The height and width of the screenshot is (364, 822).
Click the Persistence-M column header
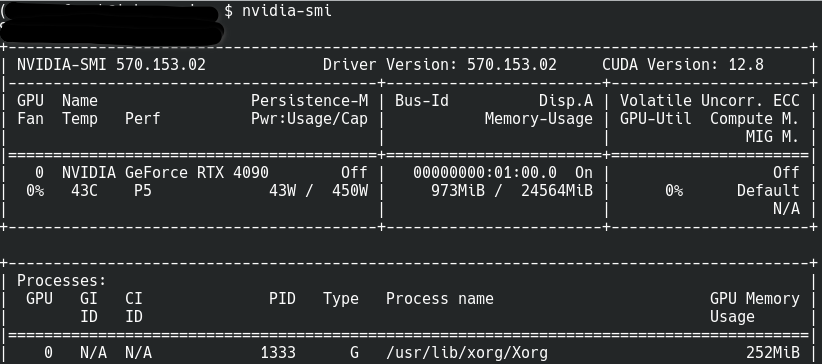pos(309,101)
